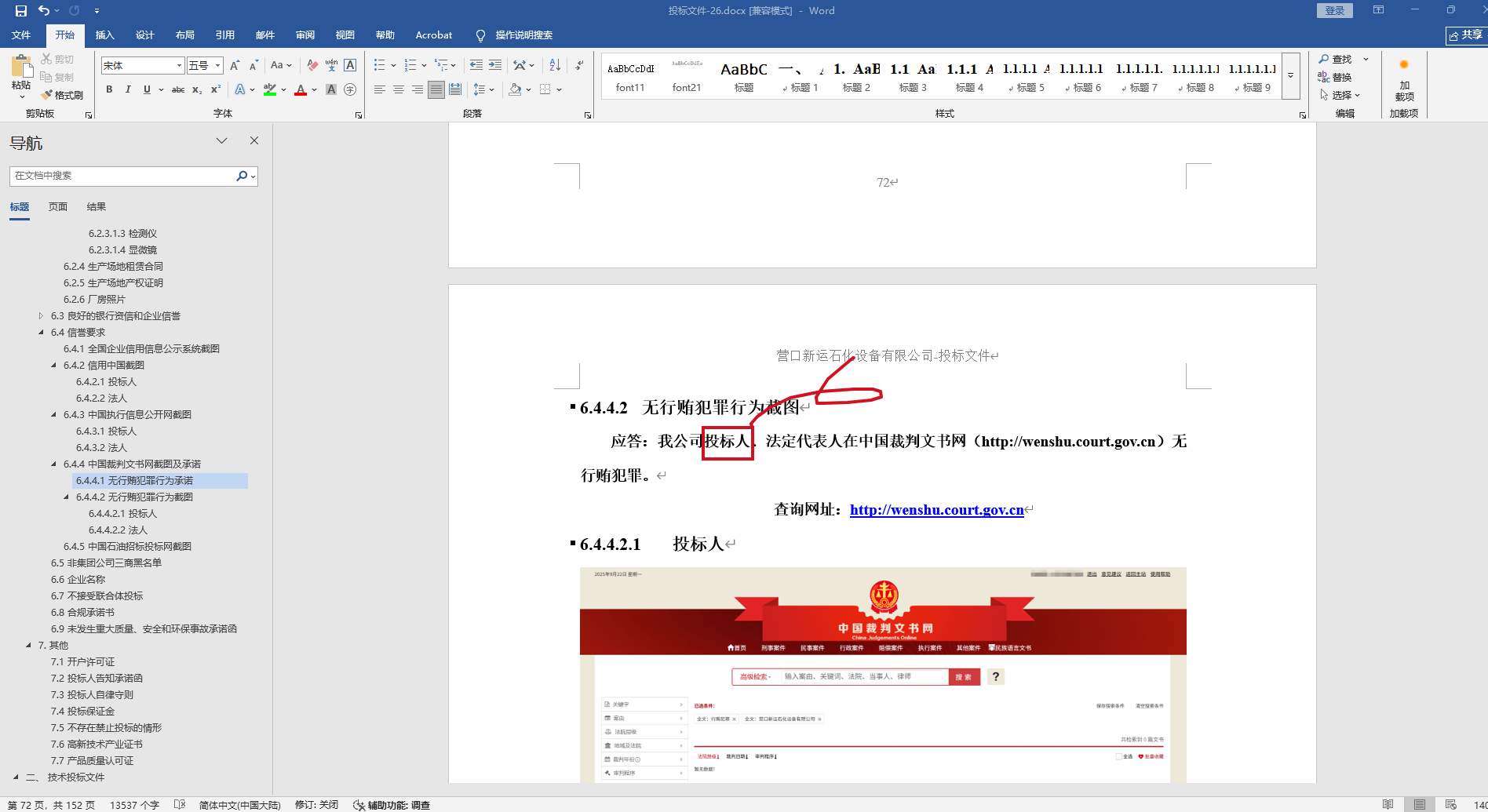This screenshot has height=812, width=1488.
Task: Switch to the 结果 tab in navigation pane
Action: pyautogui.click(x=97, y=207)
